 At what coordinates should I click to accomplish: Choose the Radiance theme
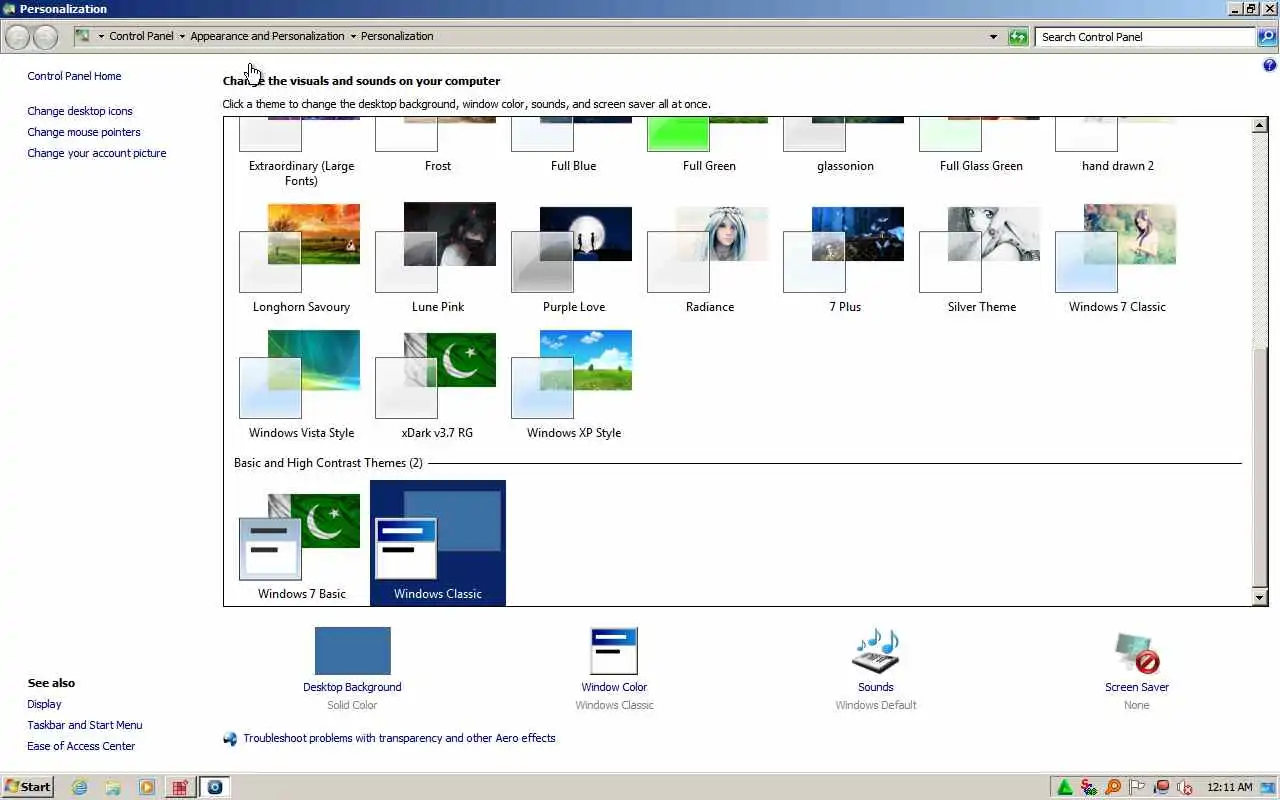[x=710, y=260]
